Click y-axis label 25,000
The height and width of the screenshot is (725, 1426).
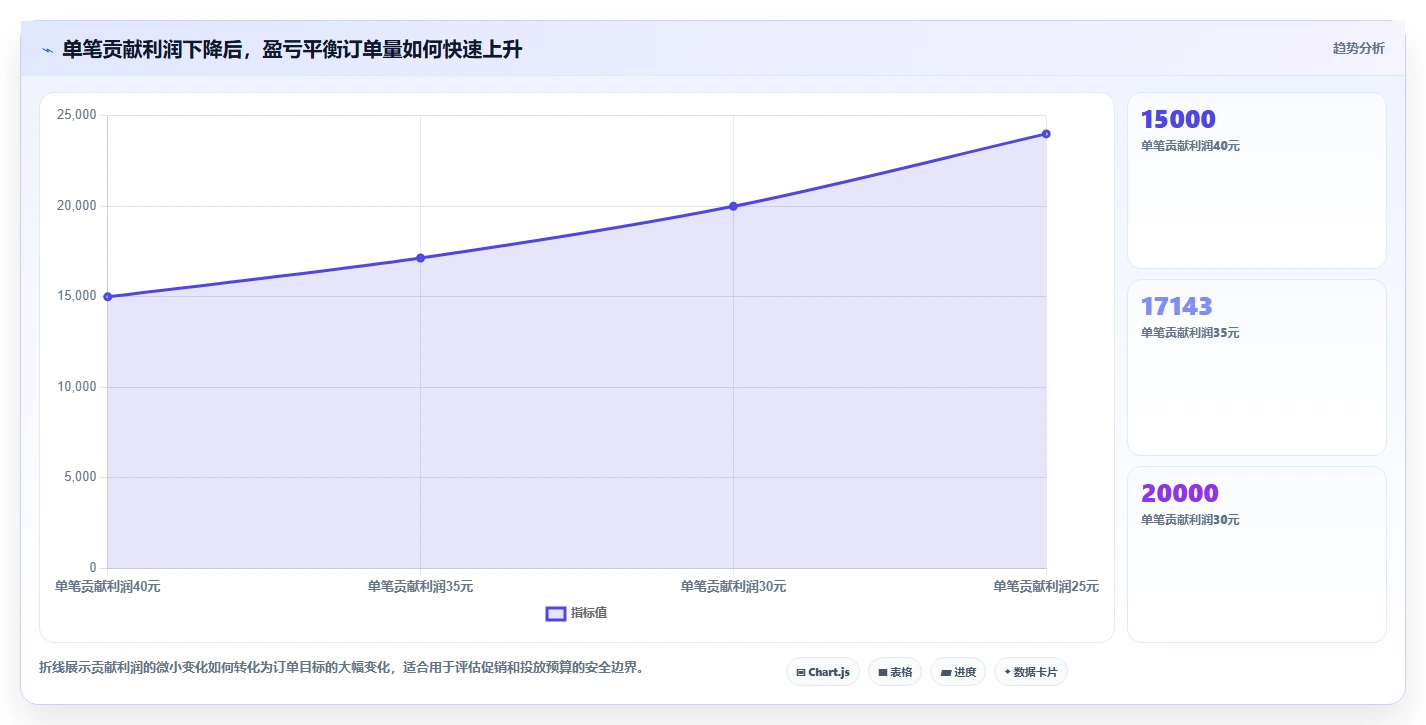[77, 115]
